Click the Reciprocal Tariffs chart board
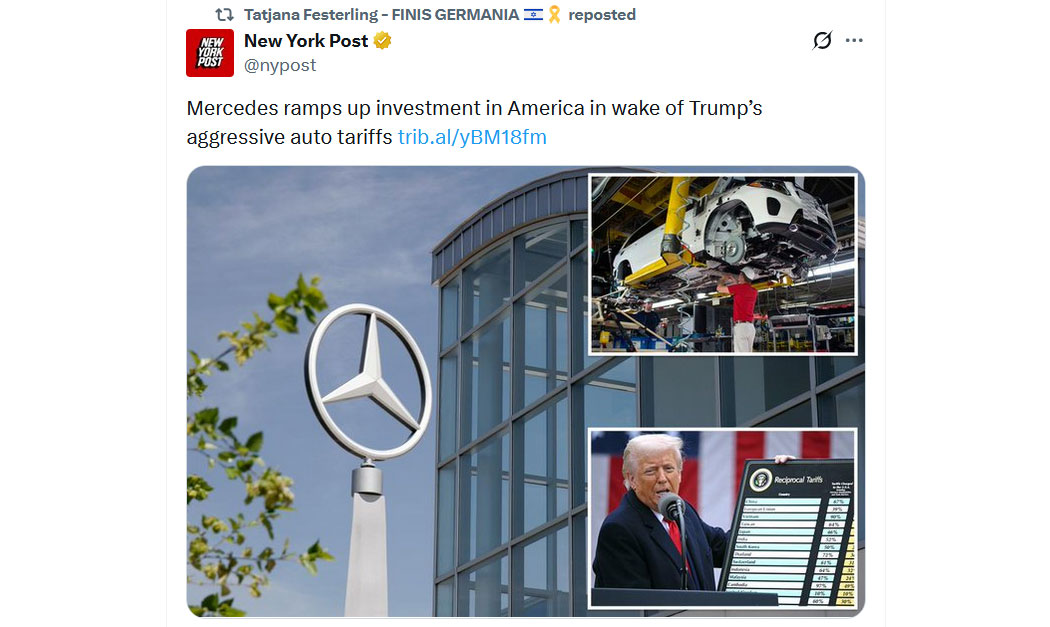 (x=790, y=533)
